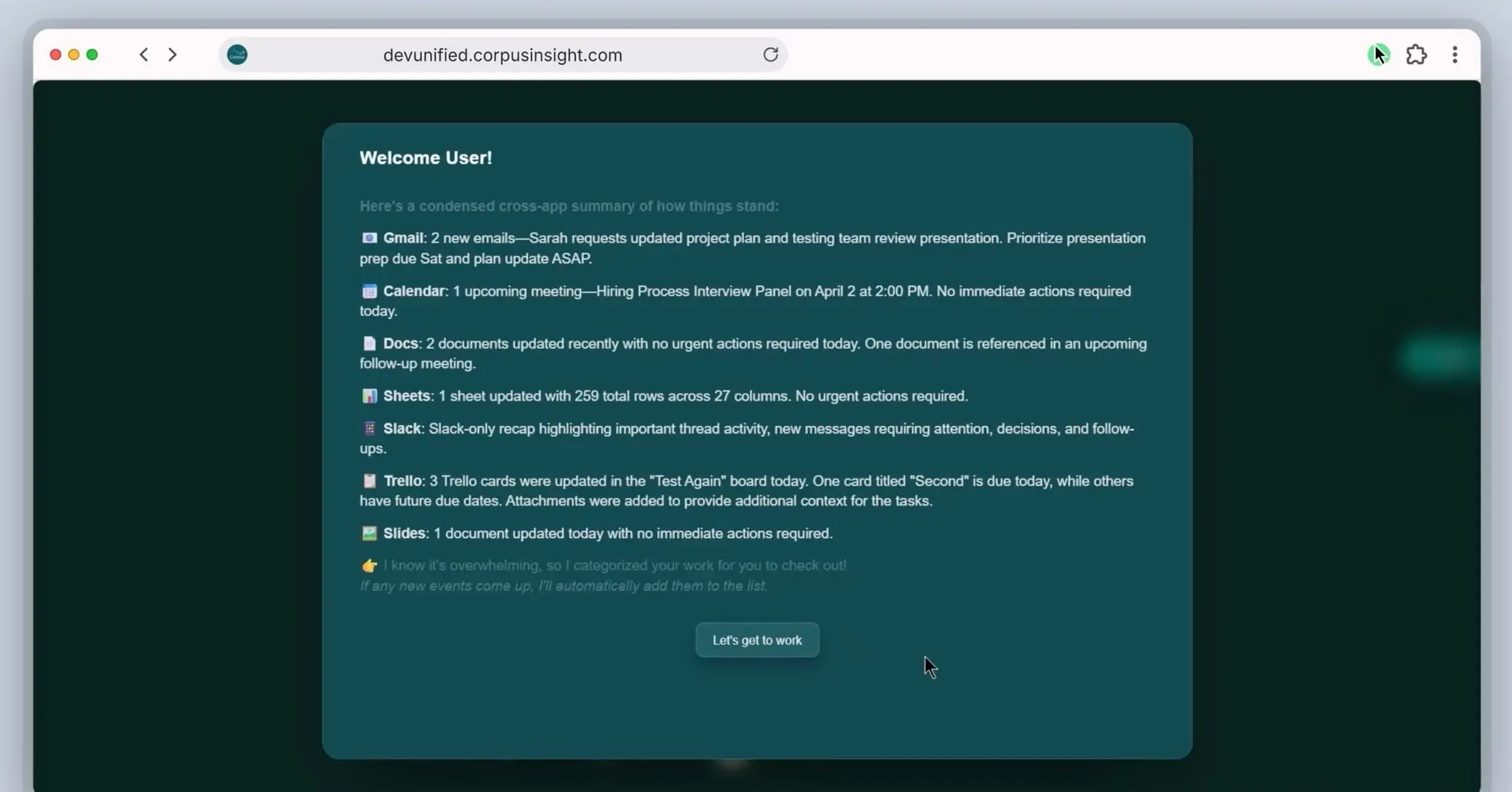Click the Docs icon in the summary

369,343
